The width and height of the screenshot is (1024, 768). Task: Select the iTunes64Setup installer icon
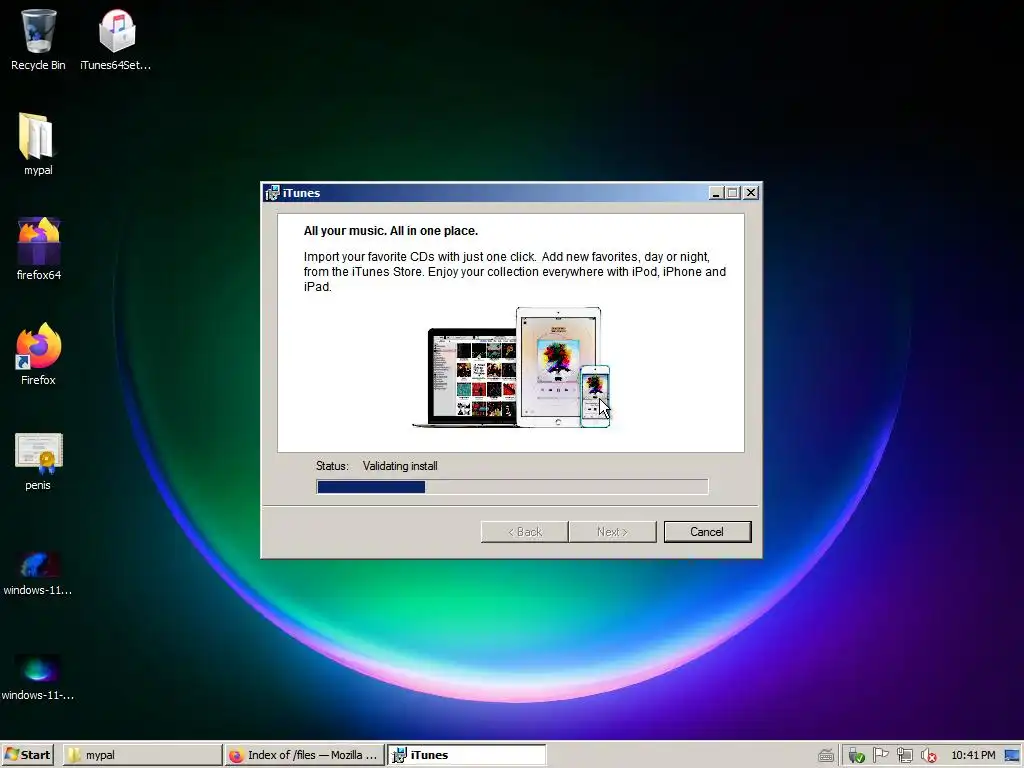[x=116, y=39]
